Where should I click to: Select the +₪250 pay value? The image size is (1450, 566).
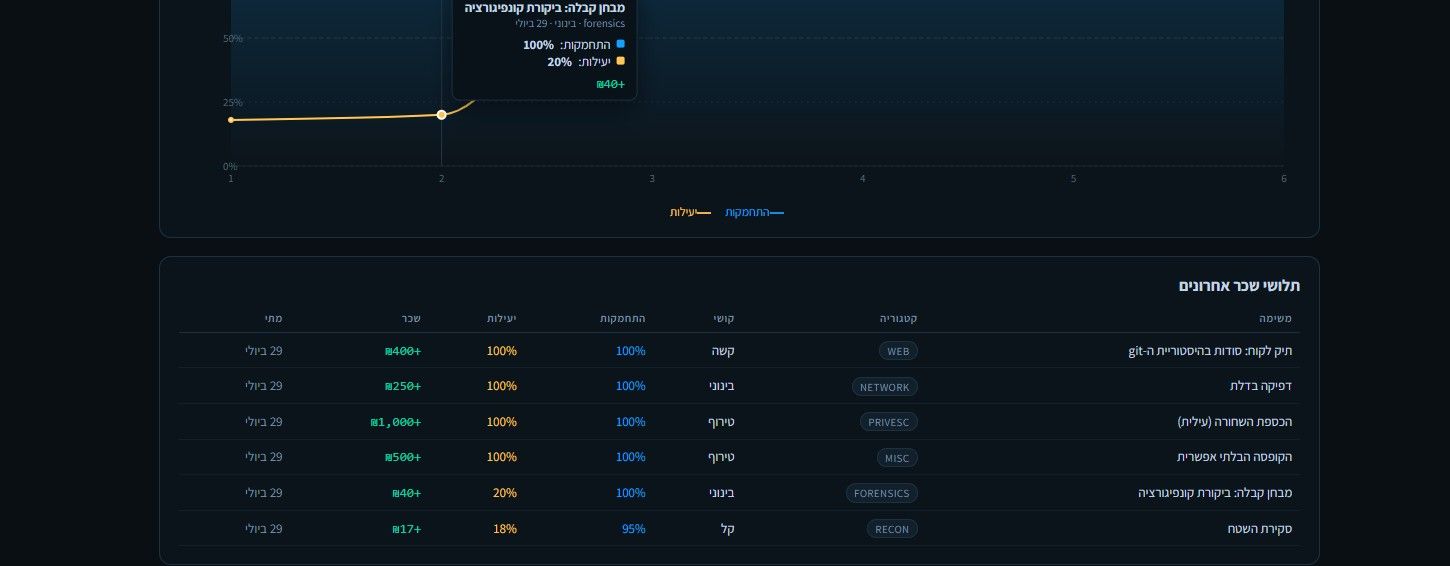click(x=403, y=386)
